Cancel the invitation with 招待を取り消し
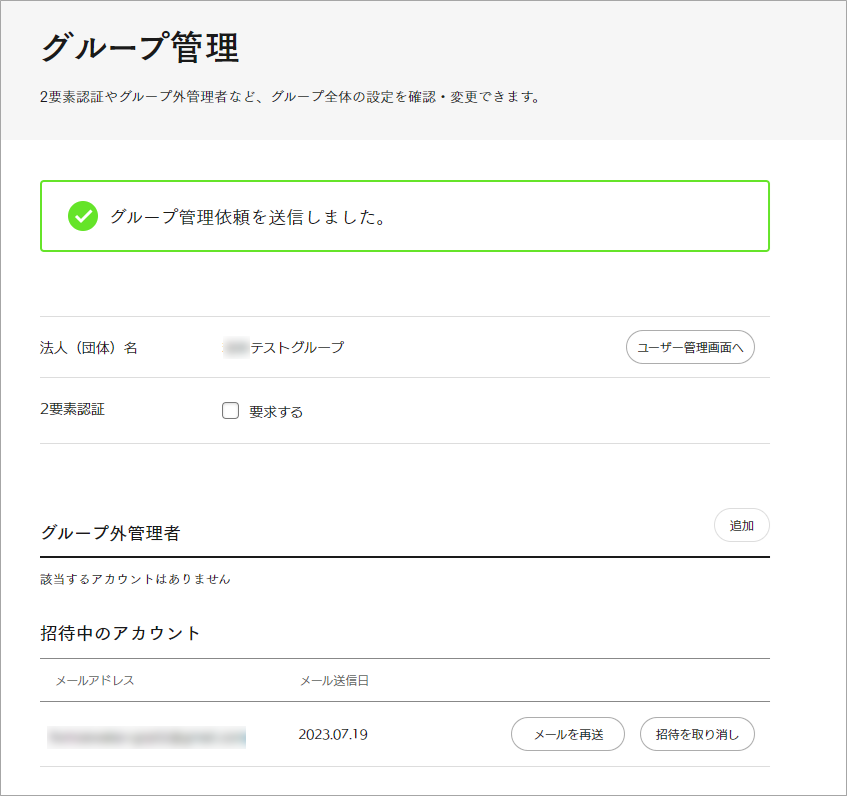The width and height of the screenshot is (847, 796). coord(697,735)
